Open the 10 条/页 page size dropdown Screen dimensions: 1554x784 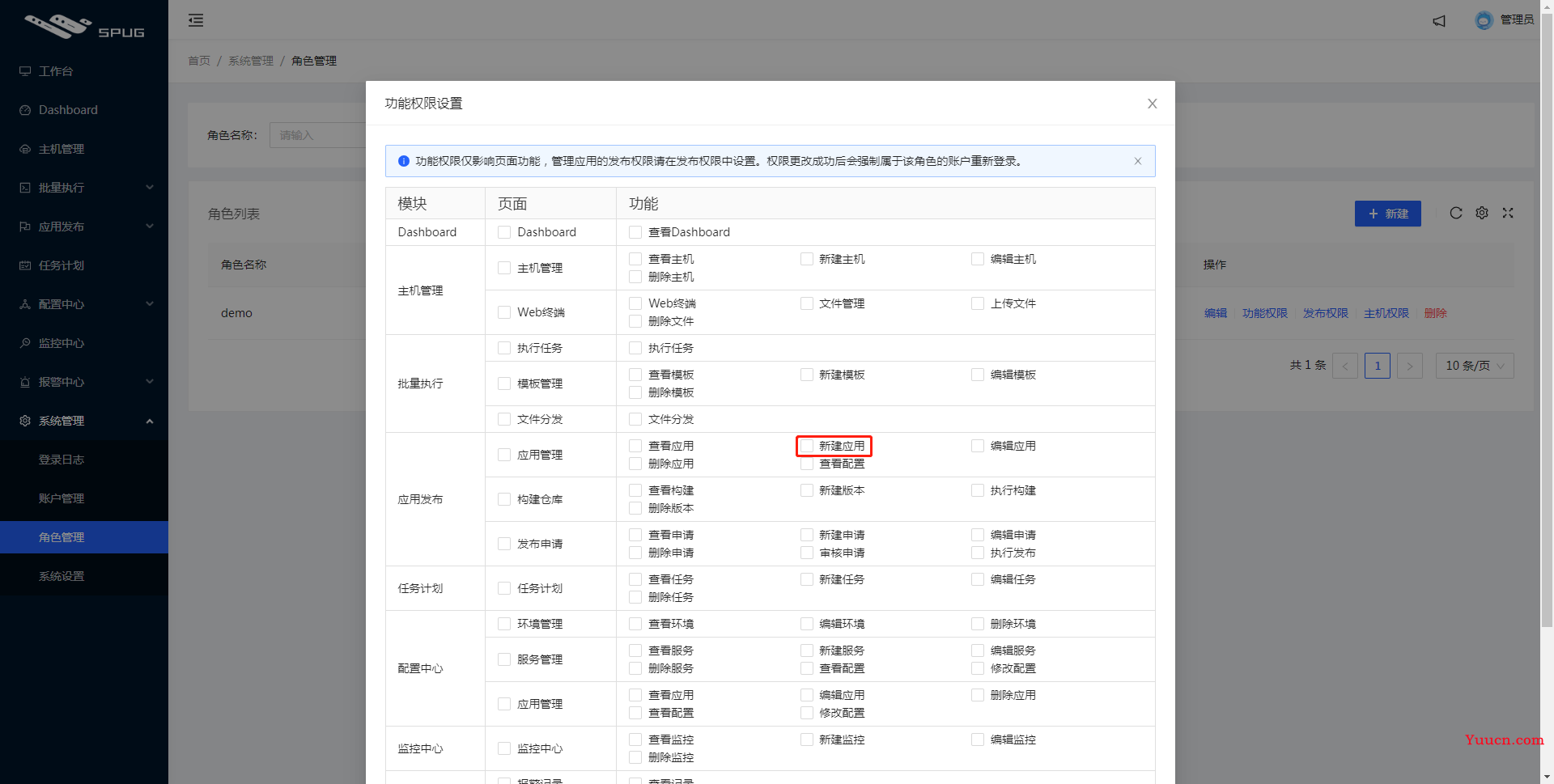point(1474,366)
